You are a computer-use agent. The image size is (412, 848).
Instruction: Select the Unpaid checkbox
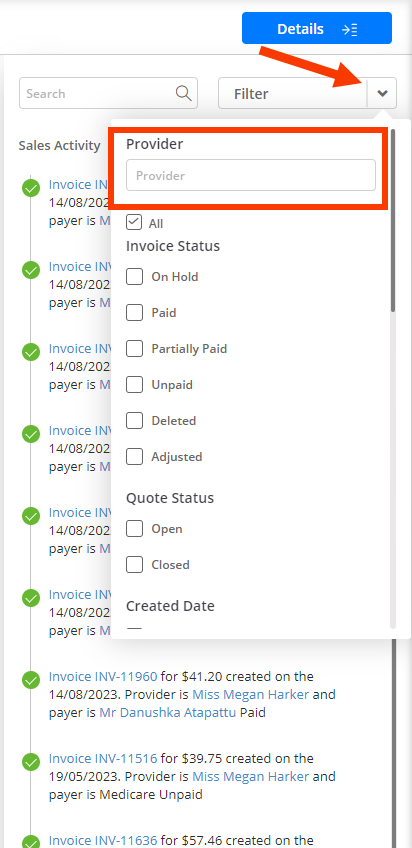134,385
